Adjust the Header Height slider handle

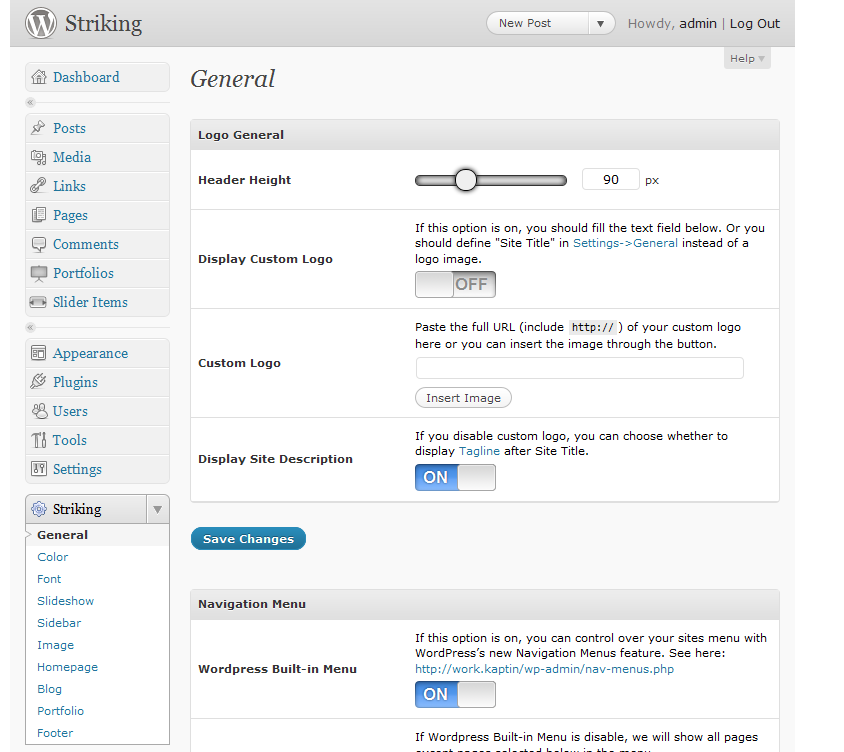466,180
